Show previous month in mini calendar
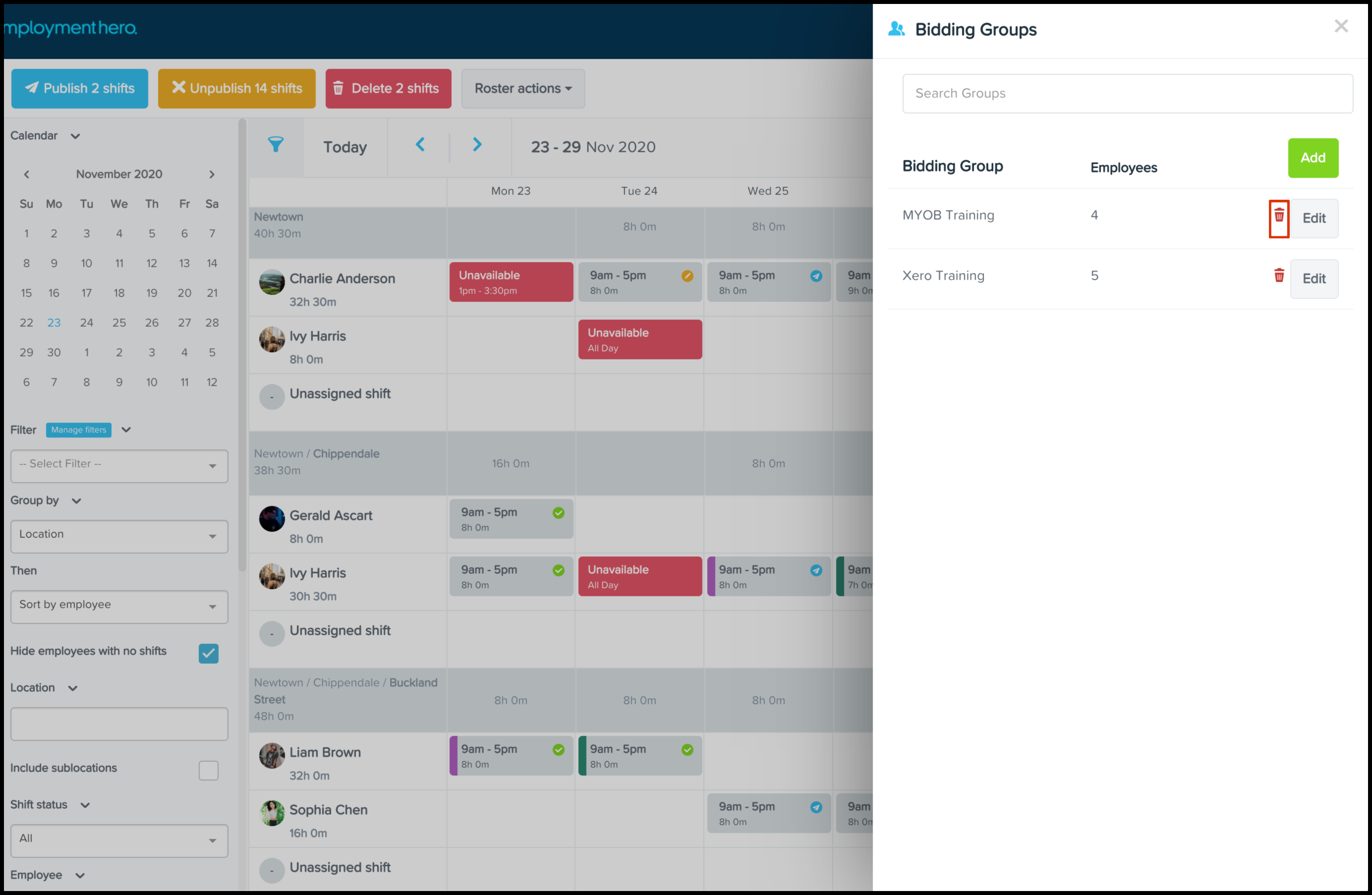This screenshot has width=1372, height=895. coord(26,174)
